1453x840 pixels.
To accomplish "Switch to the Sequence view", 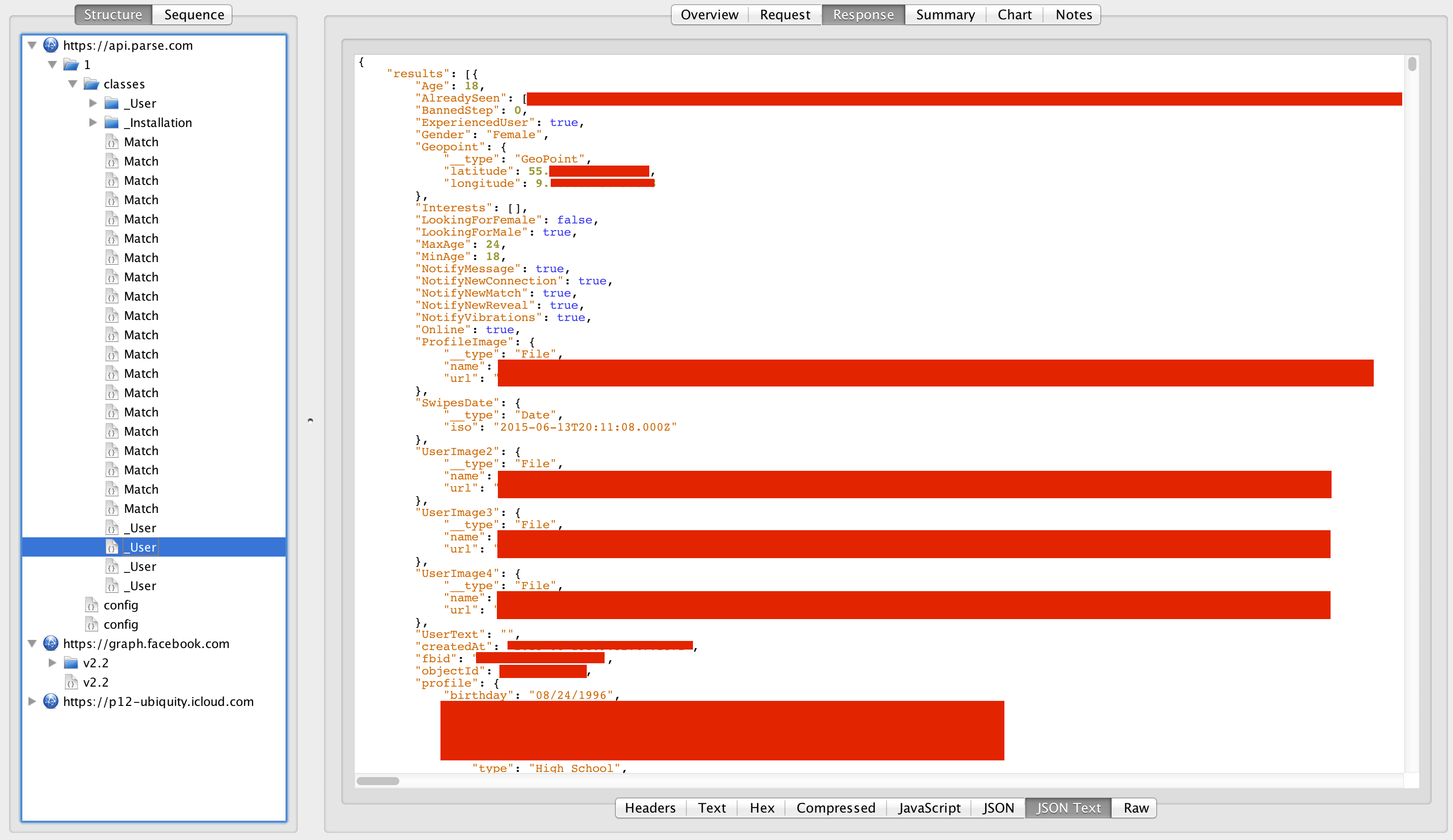I will coord(194,14).
